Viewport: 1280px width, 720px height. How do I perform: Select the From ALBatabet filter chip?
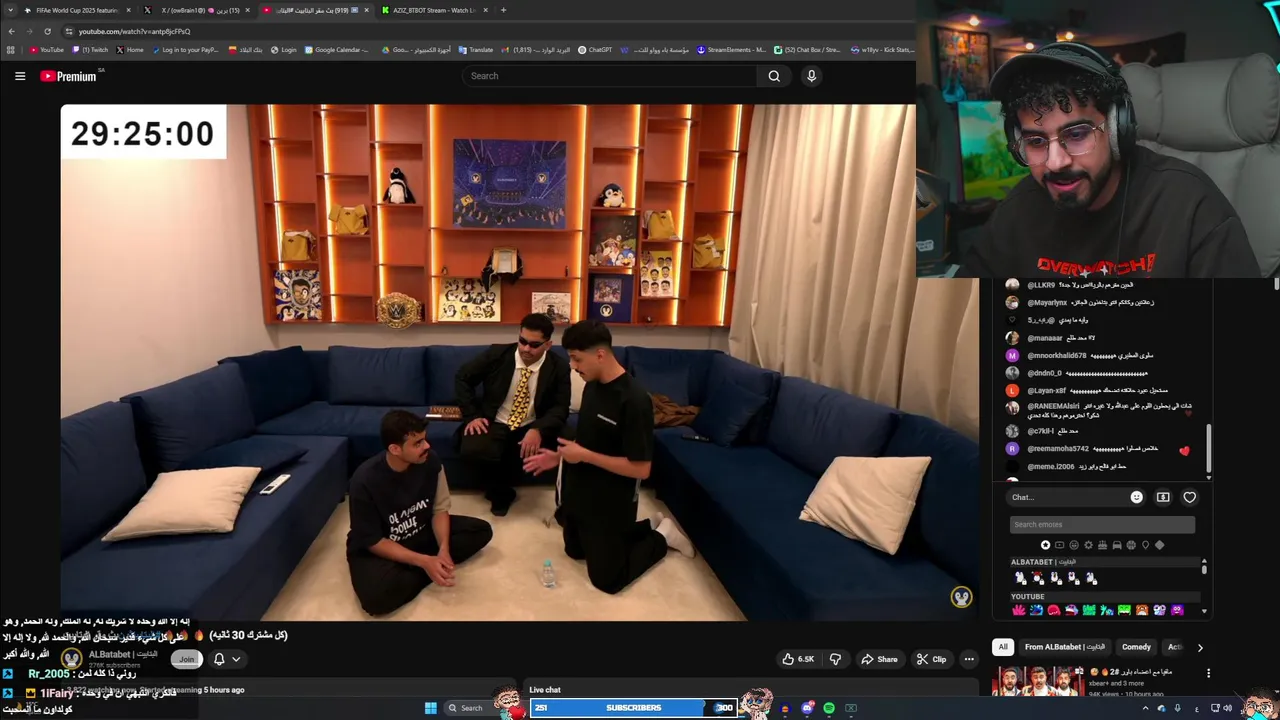[1064, 647]
